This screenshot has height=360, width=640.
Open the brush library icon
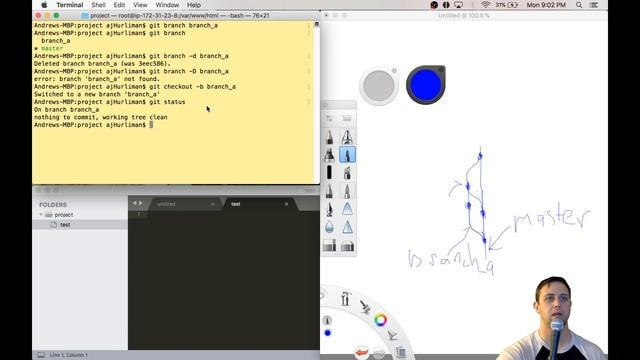pos(347,118)
